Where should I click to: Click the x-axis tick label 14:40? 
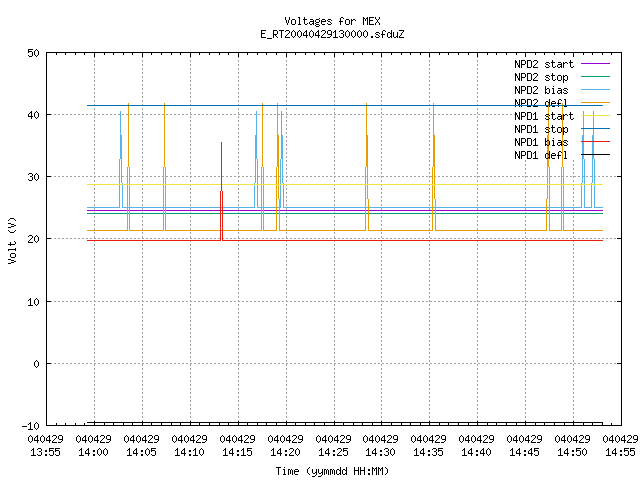point(476,453)
